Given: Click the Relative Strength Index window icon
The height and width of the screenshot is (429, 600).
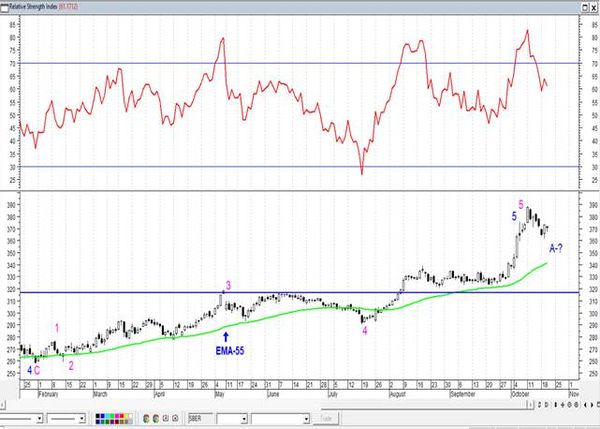Looking at the screenshot, I should pyautogui.click(x=4, y=7).
